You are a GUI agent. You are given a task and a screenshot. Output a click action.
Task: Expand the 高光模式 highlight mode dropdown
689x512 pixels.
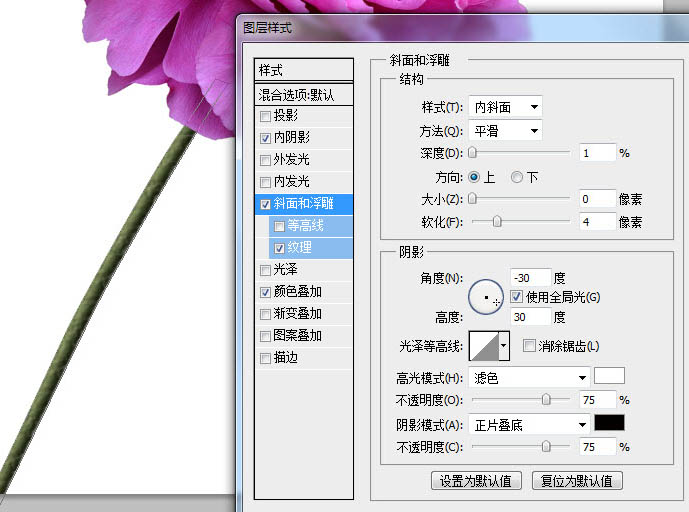pos(529,378)
